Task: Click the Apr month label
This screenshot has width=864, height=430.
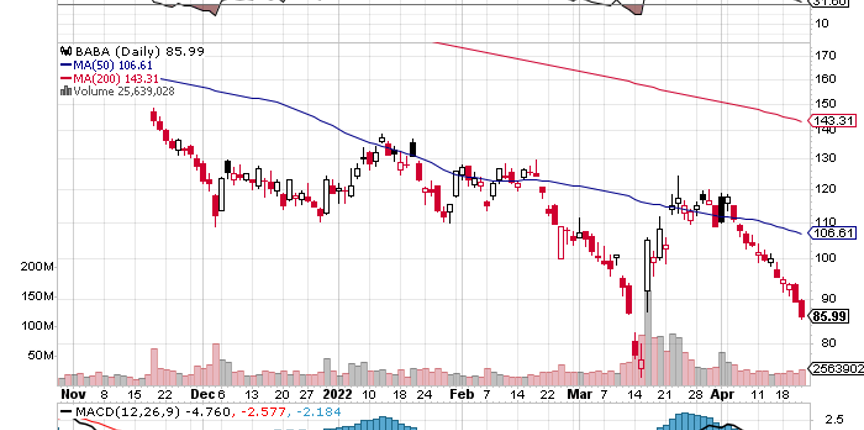Action: pyautogui.click(x=722, y=395)
